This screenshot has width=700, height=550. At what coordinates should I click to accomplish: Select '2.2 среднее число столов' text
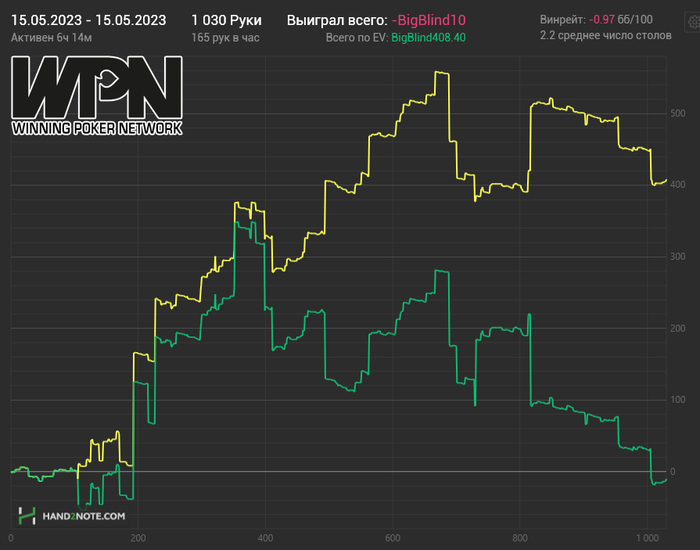[x=605, y=35]
